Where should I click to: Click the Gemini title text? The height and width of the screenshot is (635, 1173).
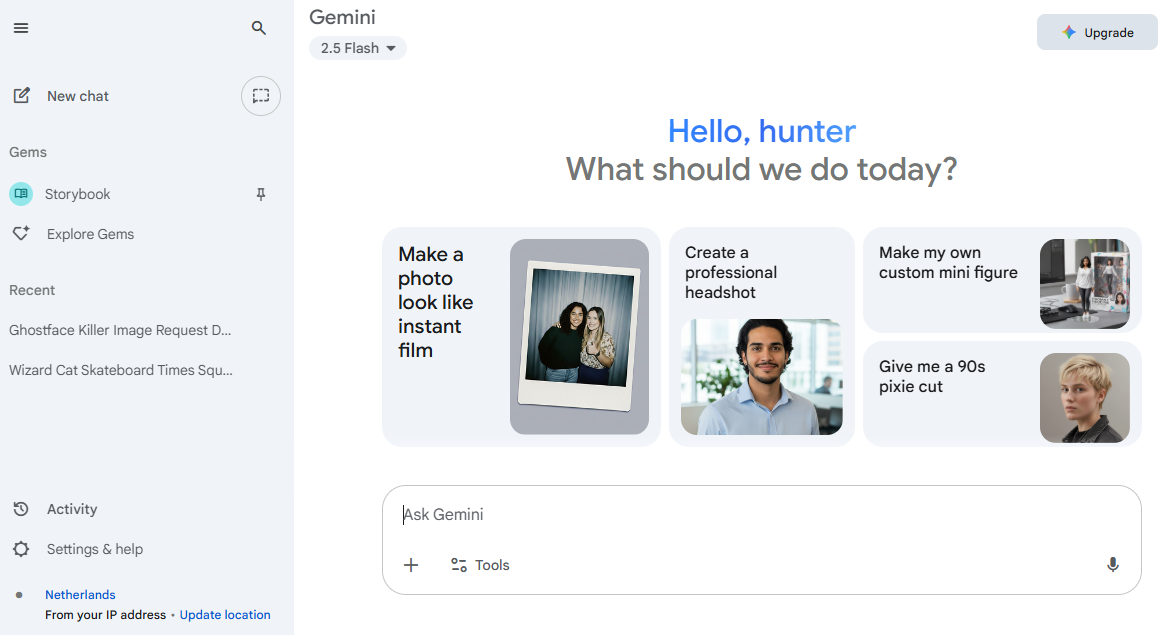(343, 17)
